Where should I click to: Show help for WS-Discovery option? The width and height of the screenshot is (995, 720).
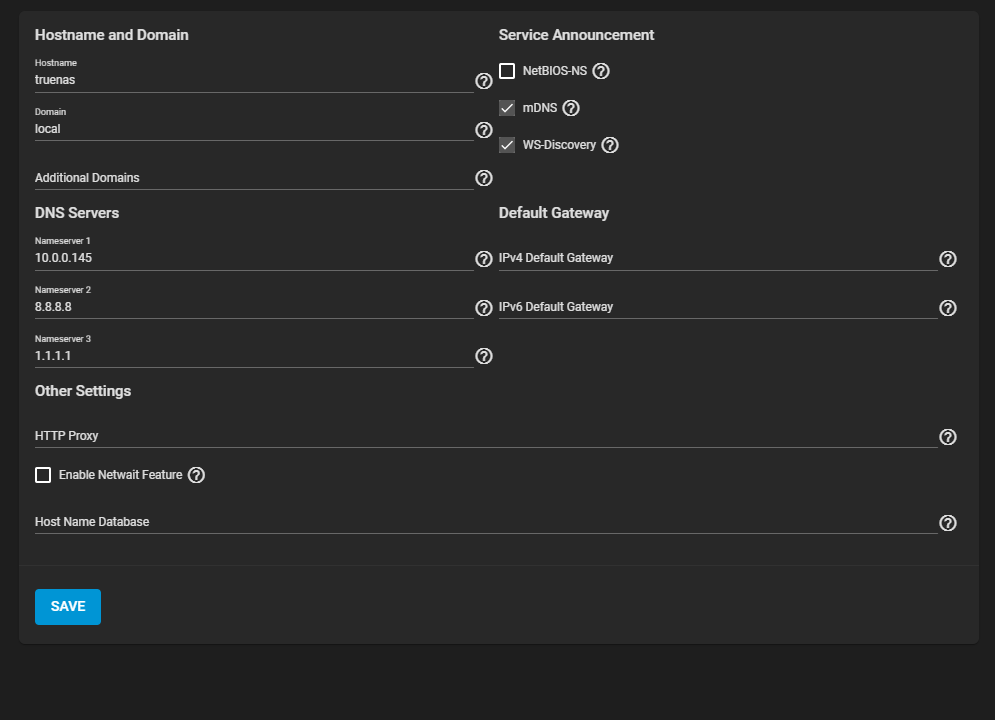610,145
